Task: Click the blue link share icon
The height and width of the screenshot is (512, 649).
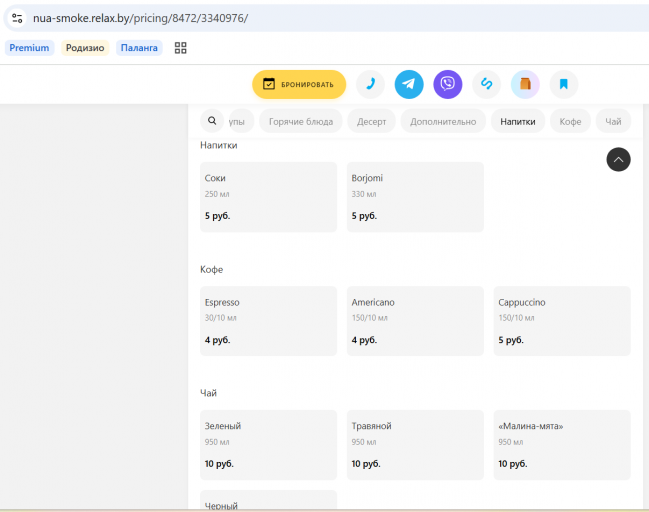Action: [x=486, y=84]
